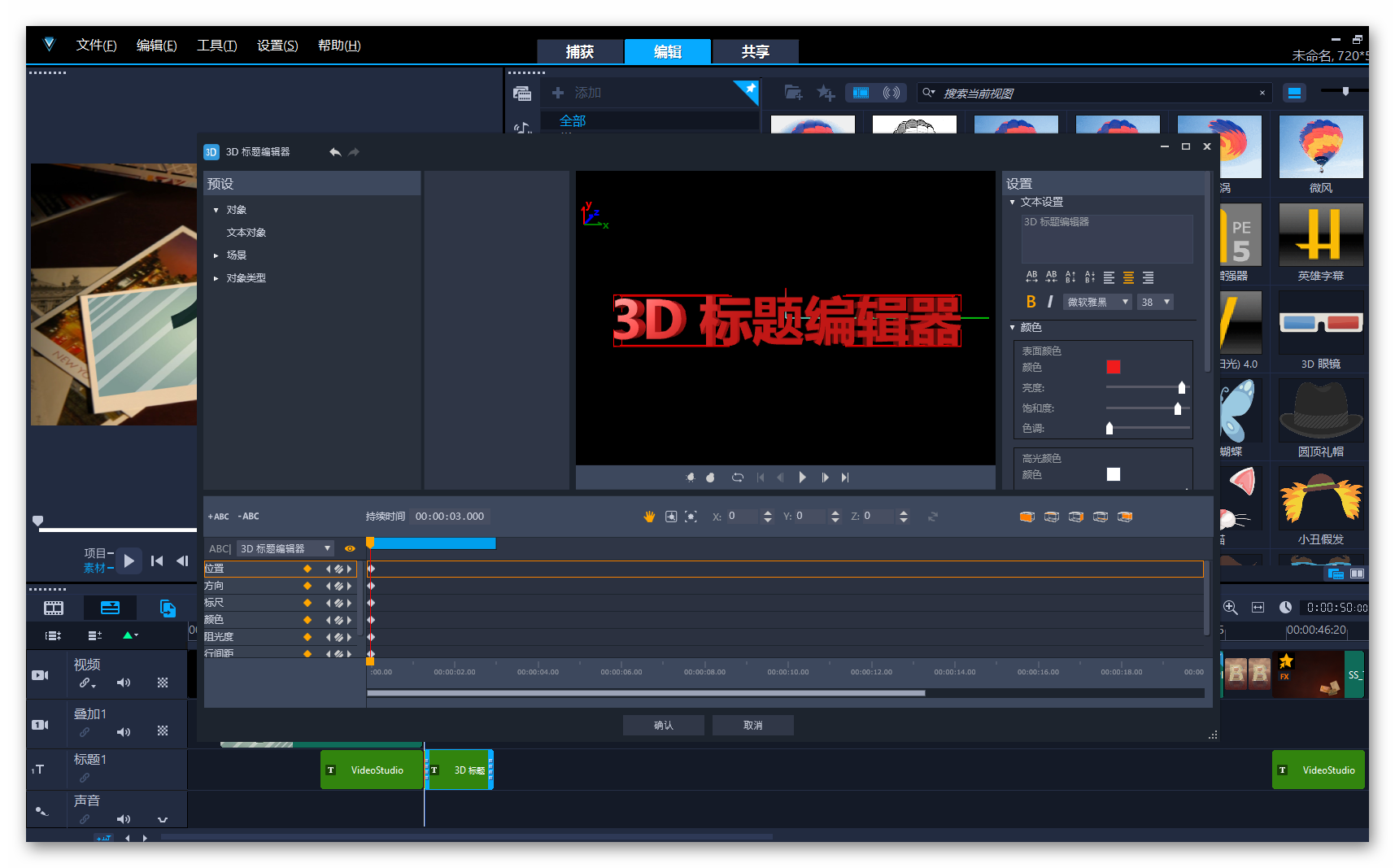Click redo arrow in 3D title editor
The height and width of the screenshot is (868, 1395).
[x=354, y=152]
